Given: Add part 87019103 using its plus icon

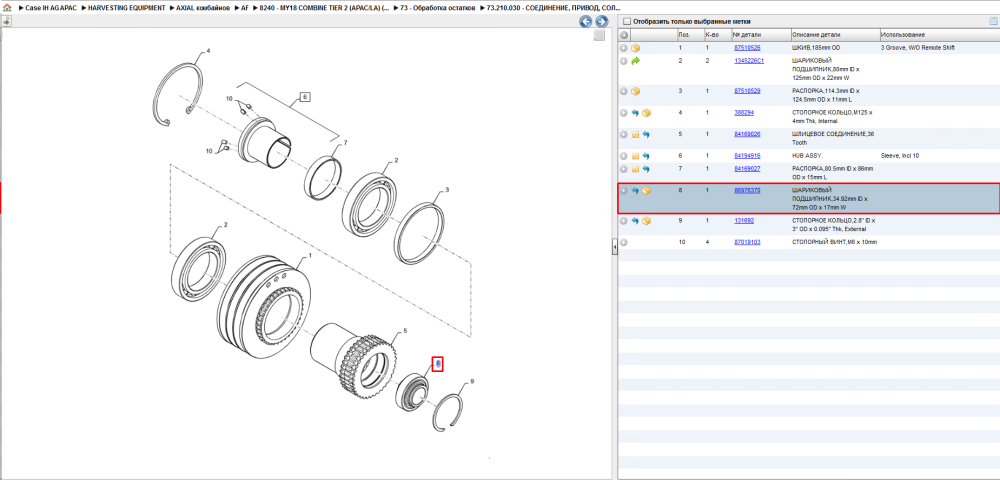Looking at the screenshot, I should (624, 242).
